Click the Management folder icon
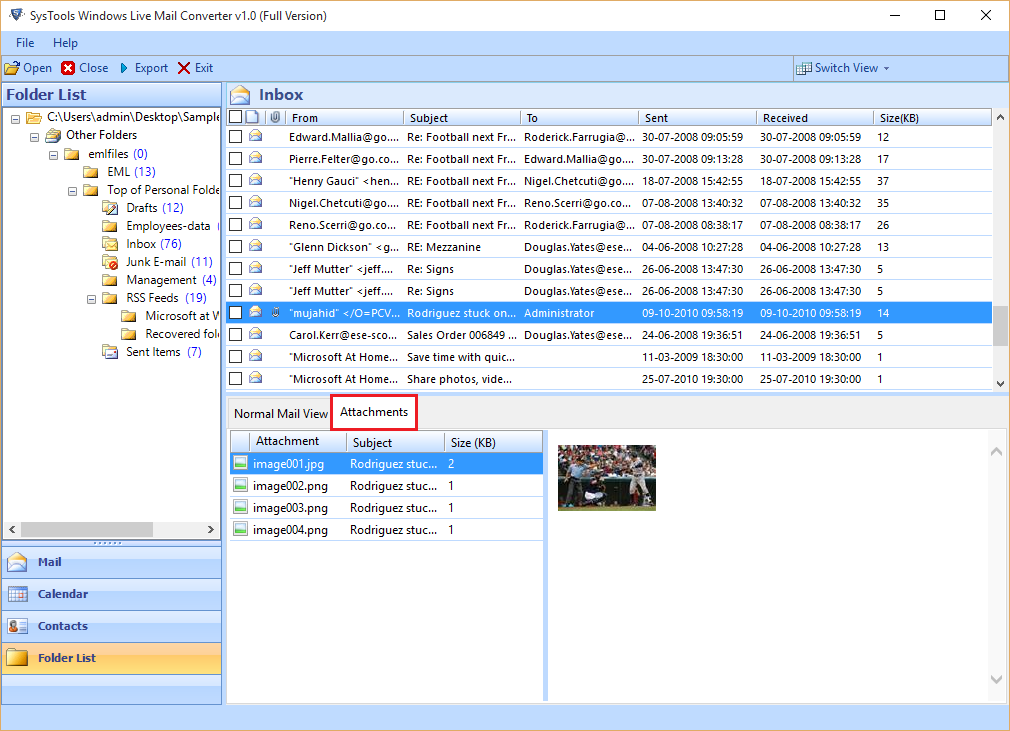This screenshot has width=1010, height=731. pos(110,280)
